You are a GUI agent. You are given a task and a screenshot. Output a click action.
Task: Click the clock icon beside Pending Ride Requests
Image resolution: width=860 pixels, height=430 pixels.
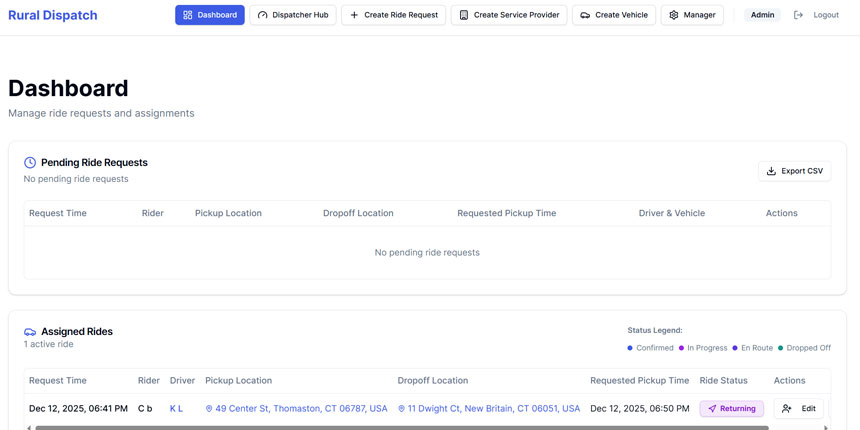click(30, 162)
